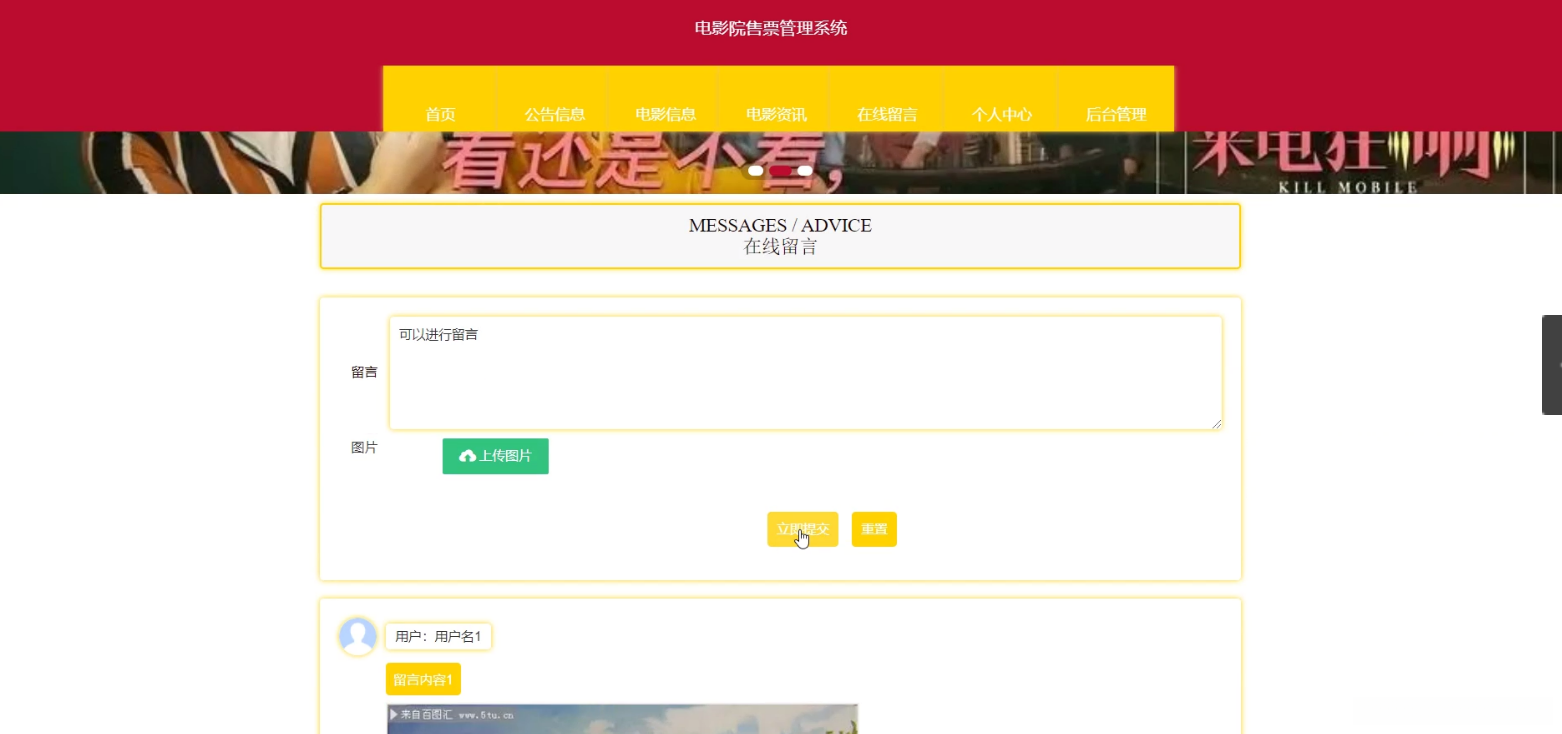The height and width of the screenshot is (734, 1562).
Task: Click the 电影院售票管理系统 site title
Action: coord(771,28)
